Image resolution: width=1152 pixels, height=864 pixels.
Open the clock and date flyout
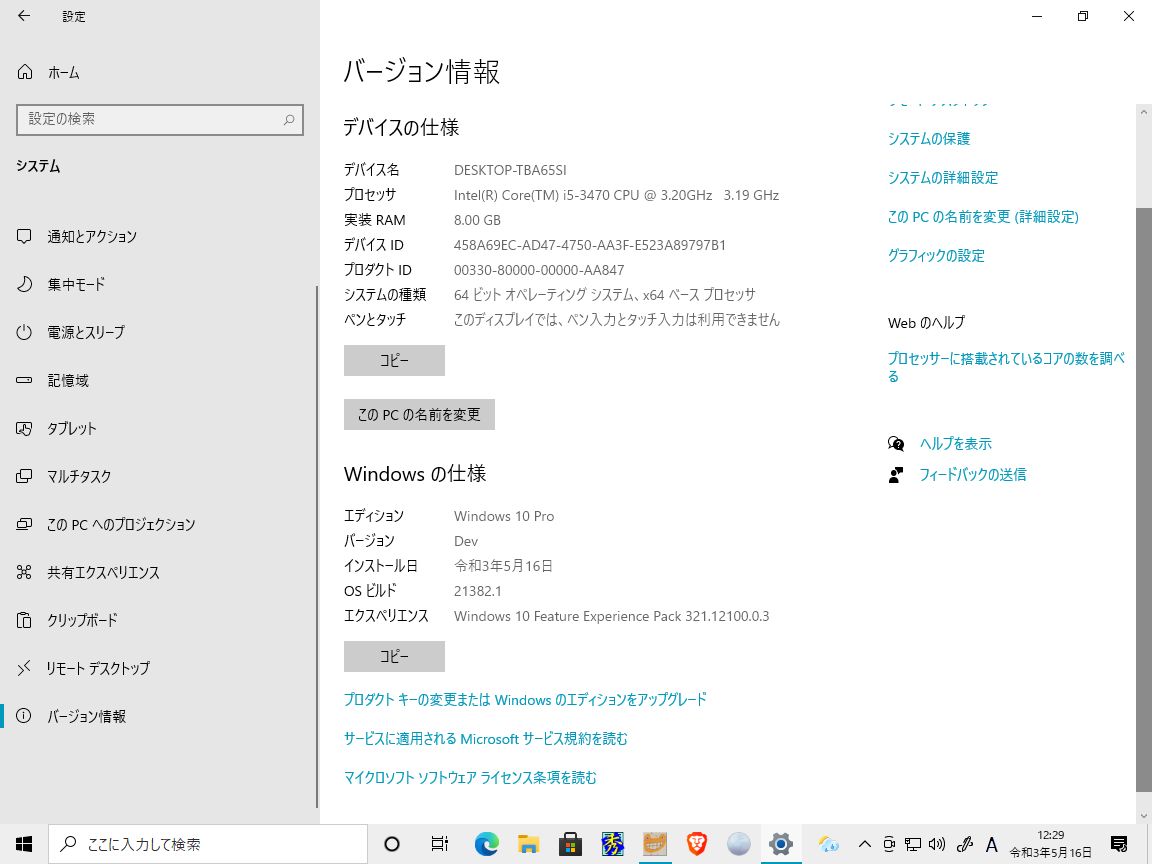1051,844
